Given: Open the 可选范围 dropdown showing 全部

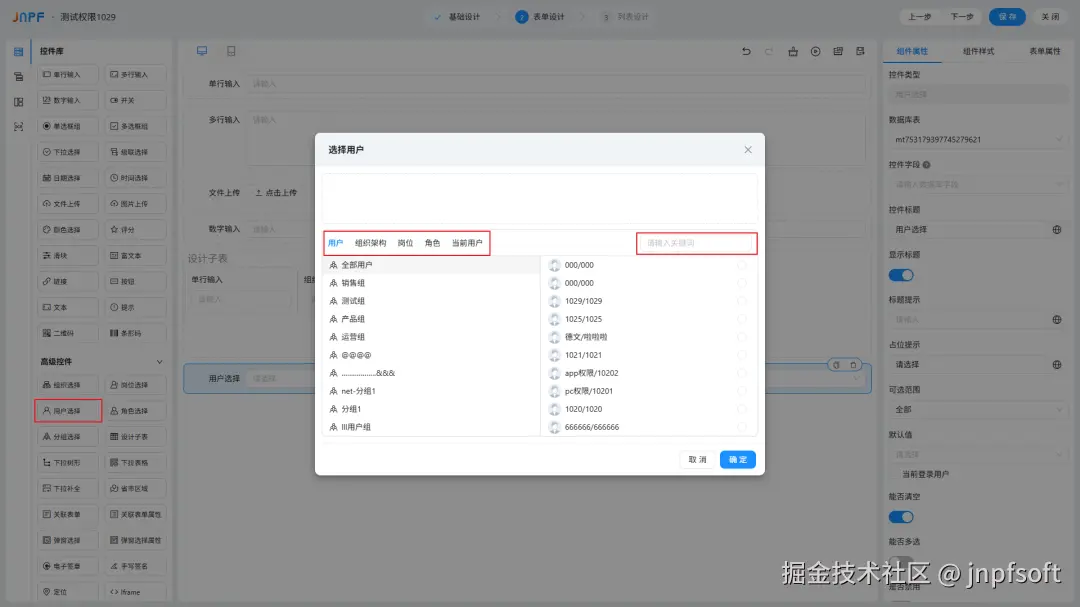Looking at the screenshot, I should click(977, 409).
